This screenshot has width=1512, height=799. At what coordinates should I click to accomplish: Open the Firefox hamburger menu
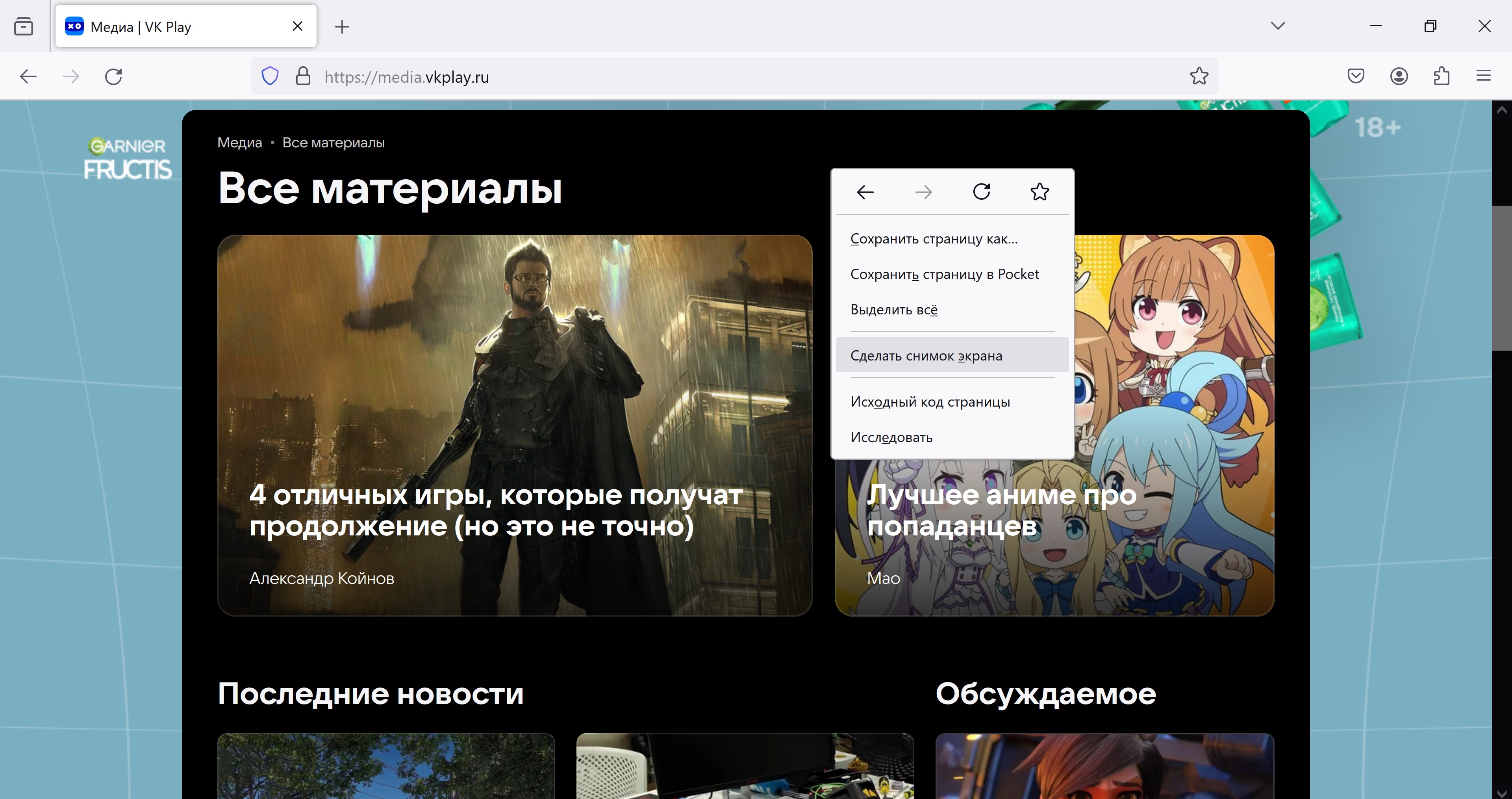[x=1483, y=76]
